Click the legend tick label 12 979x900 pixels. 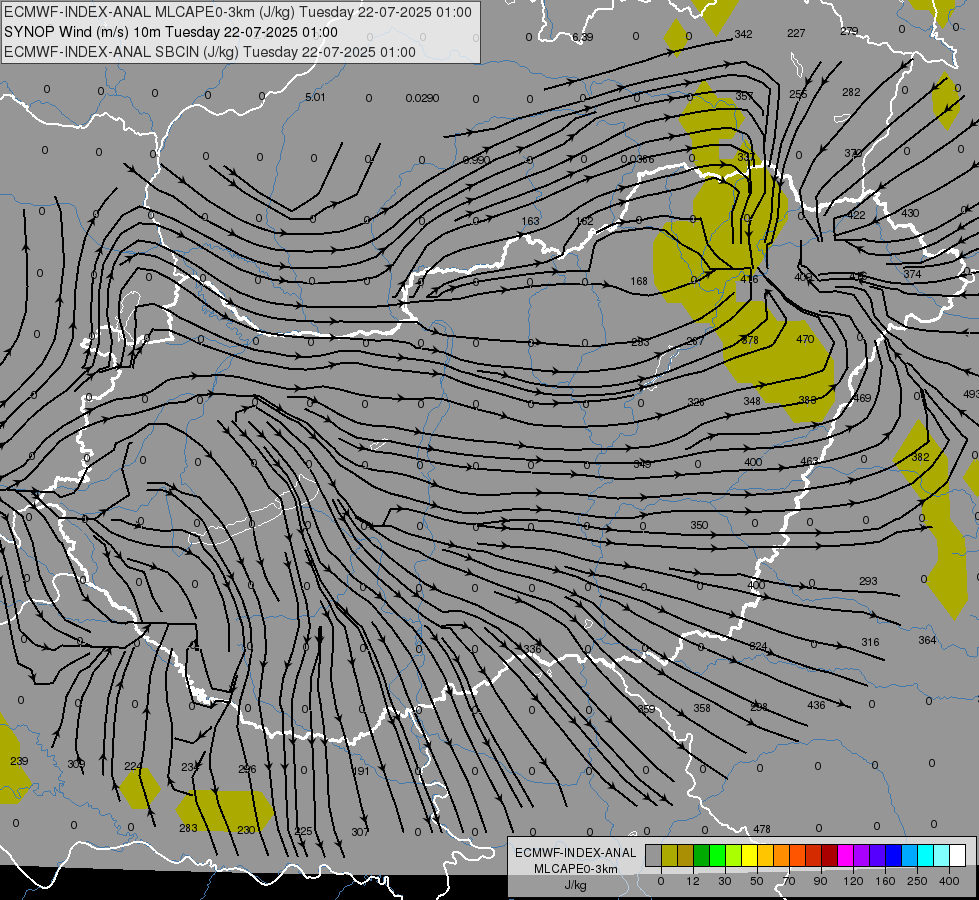(x=693, y=881)
